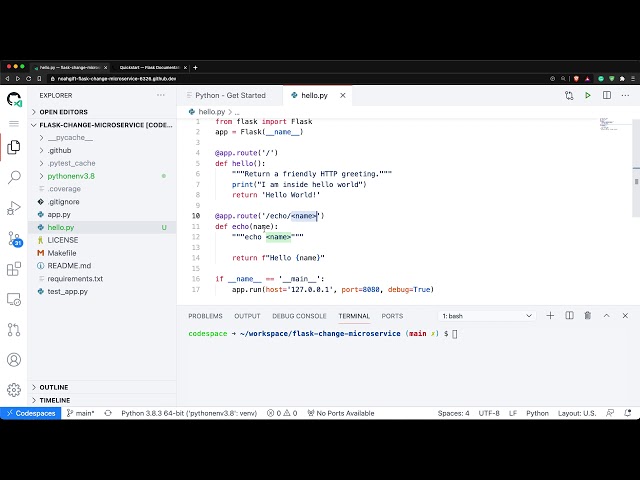Switch to the OUTPUT panel tab

(247, 316)
